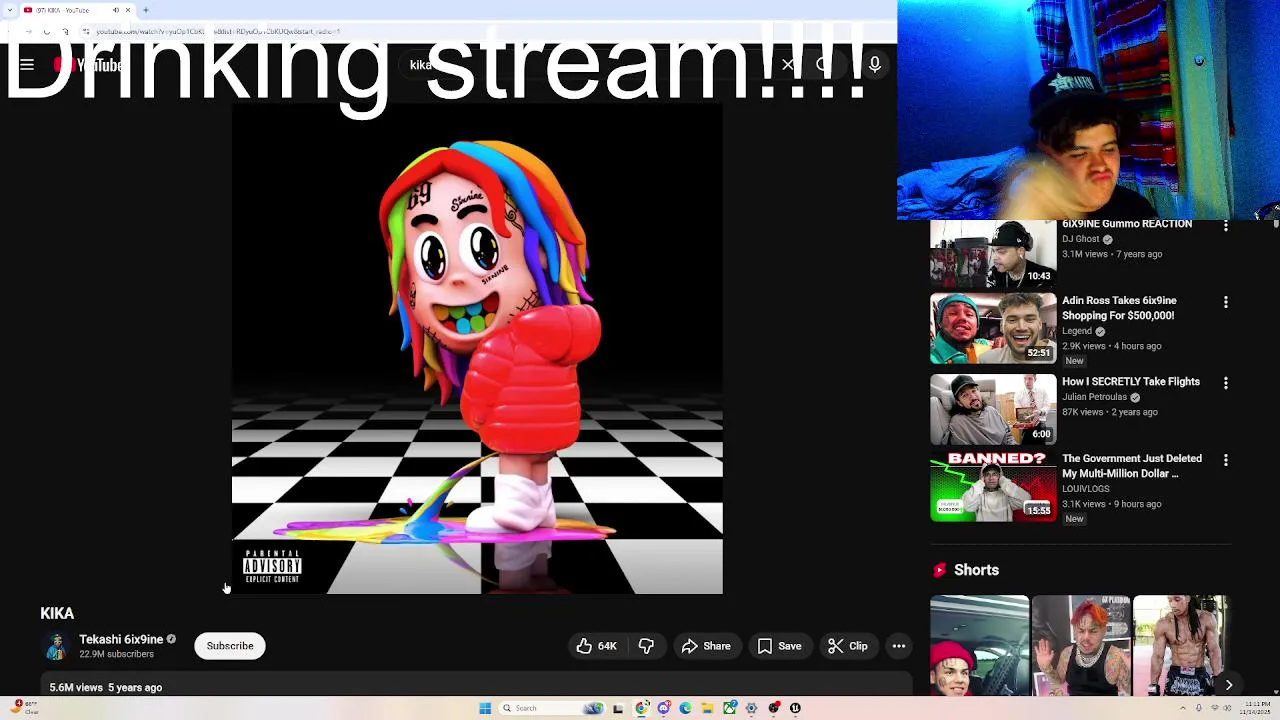Mute the tab with the audio speaker icon
This screenshot has height=720, width=1280.
[x=115, y=10]
